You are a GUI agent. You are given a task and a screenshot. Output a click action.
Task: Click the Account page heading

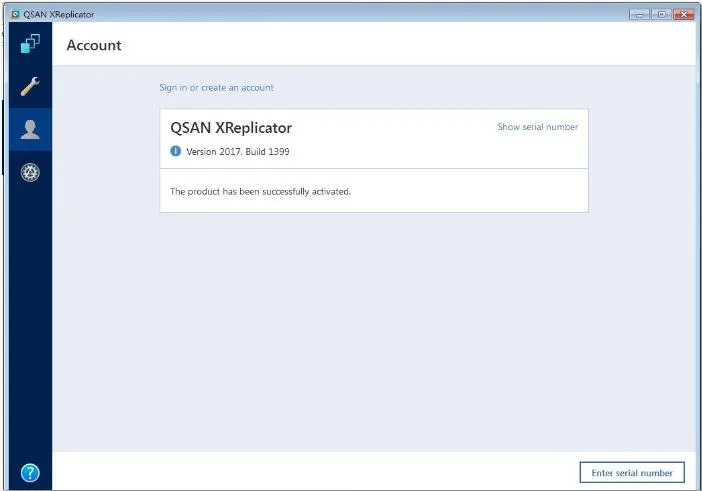coord(94,45)
